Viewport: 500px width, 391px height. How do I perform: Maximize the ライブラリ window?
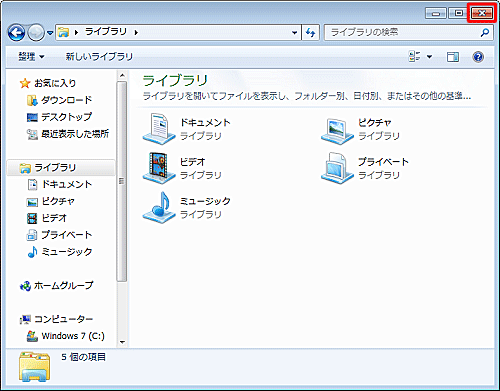[x=458, y=13]
